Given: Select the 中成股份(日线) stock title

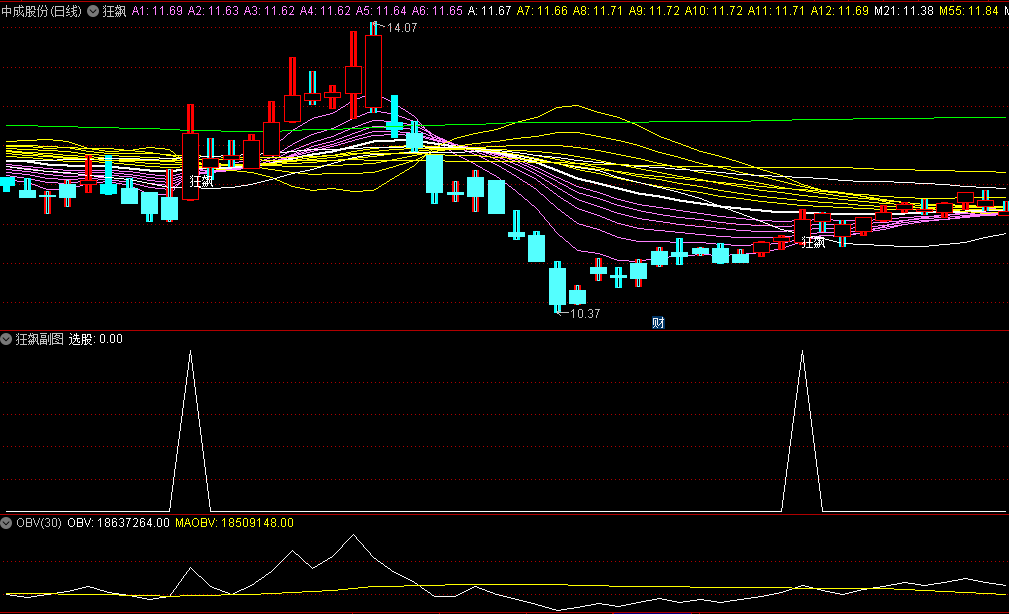Looking at the screenshot, I should point(42,11).
